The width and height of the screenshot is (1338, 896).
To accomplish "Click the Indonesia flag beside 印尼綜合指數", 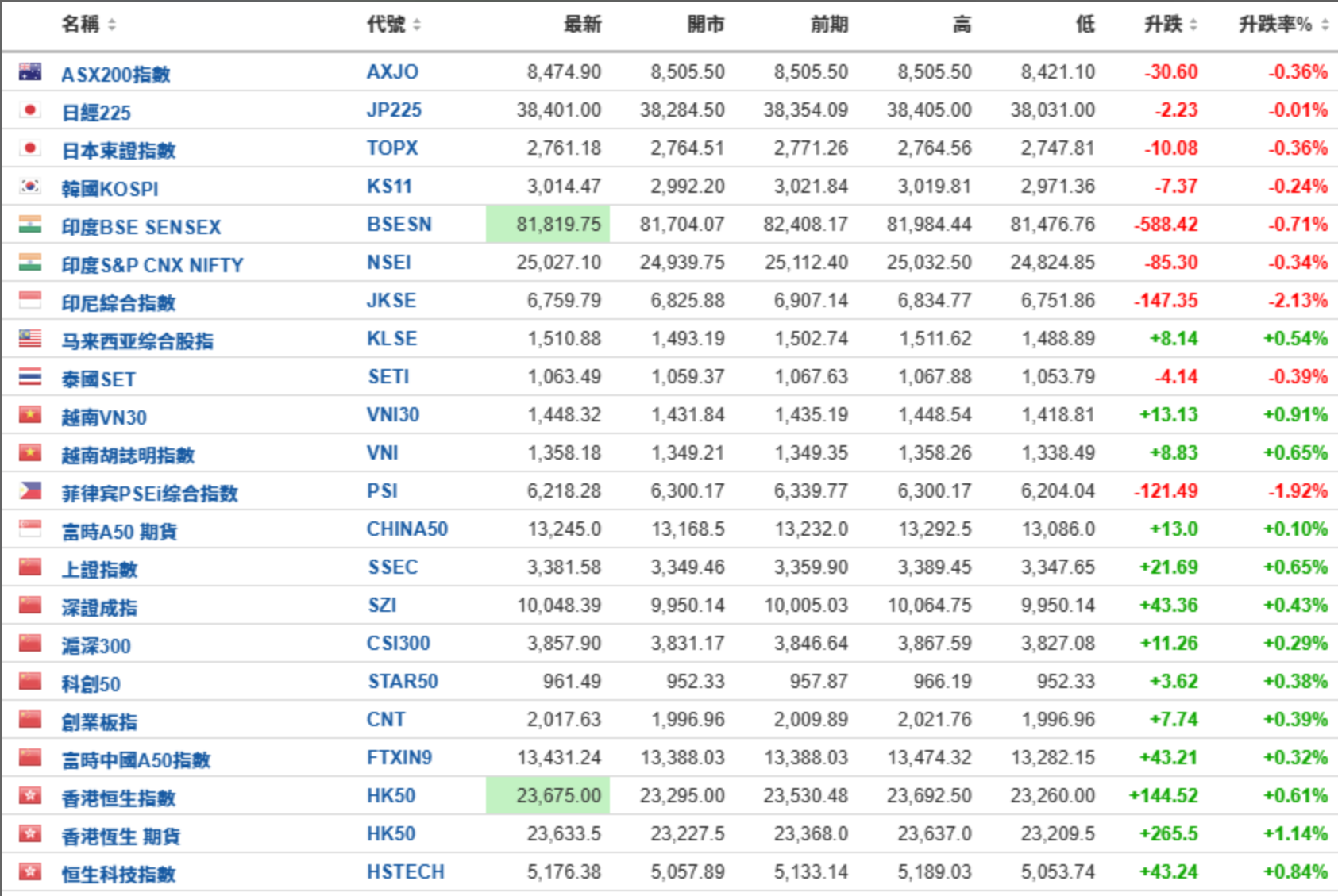I will point(30,300).
